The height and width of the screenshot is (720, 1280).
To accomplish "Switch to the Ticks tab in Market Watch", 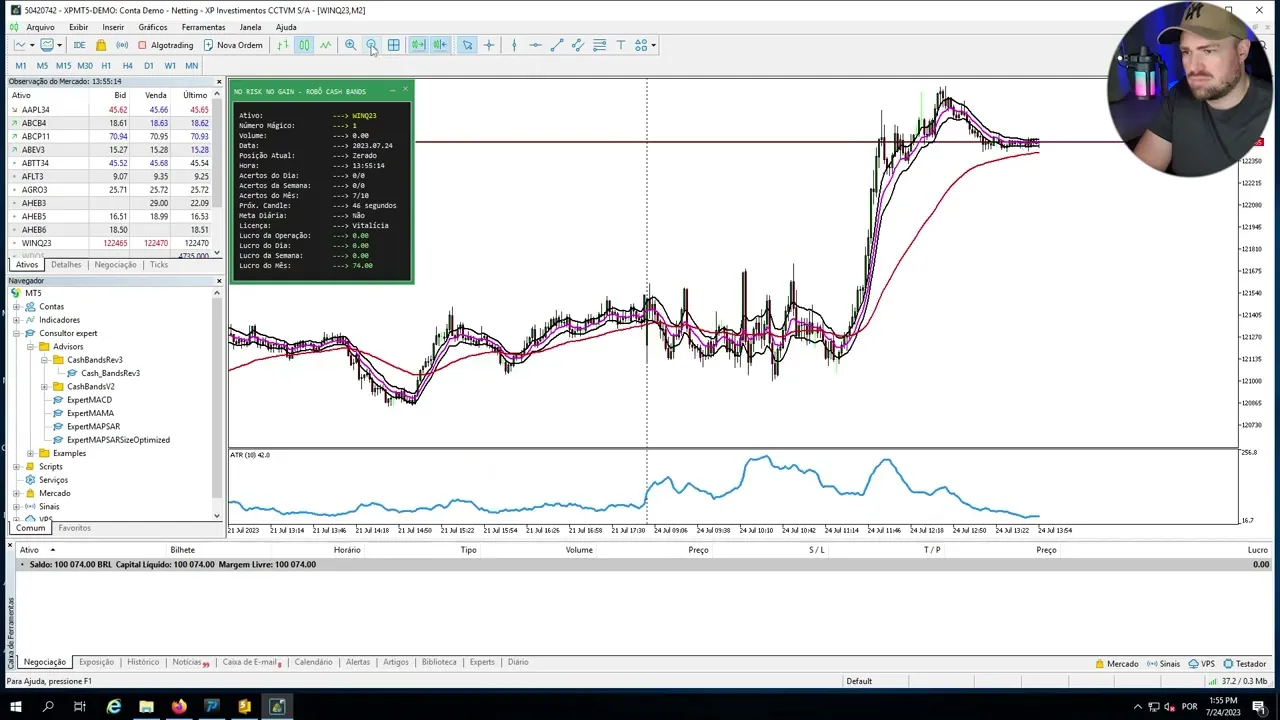I will (x=159, y=265).
